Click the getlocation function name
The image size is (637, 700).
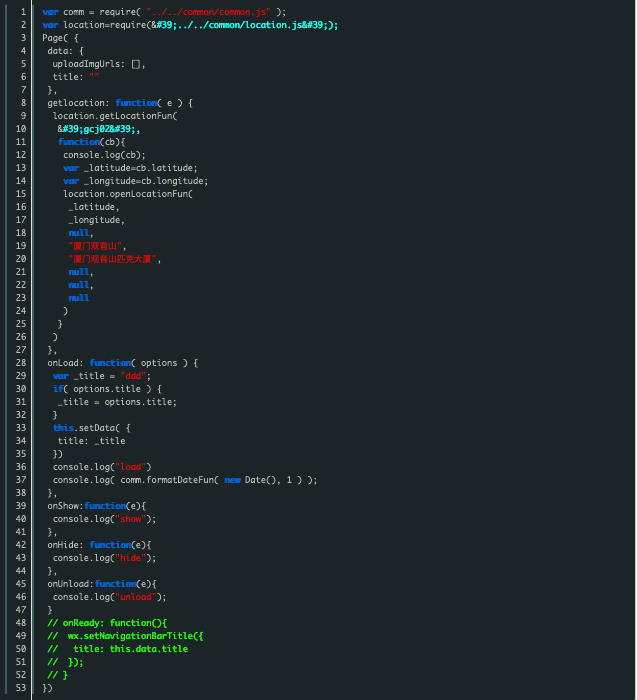[78, 103]
